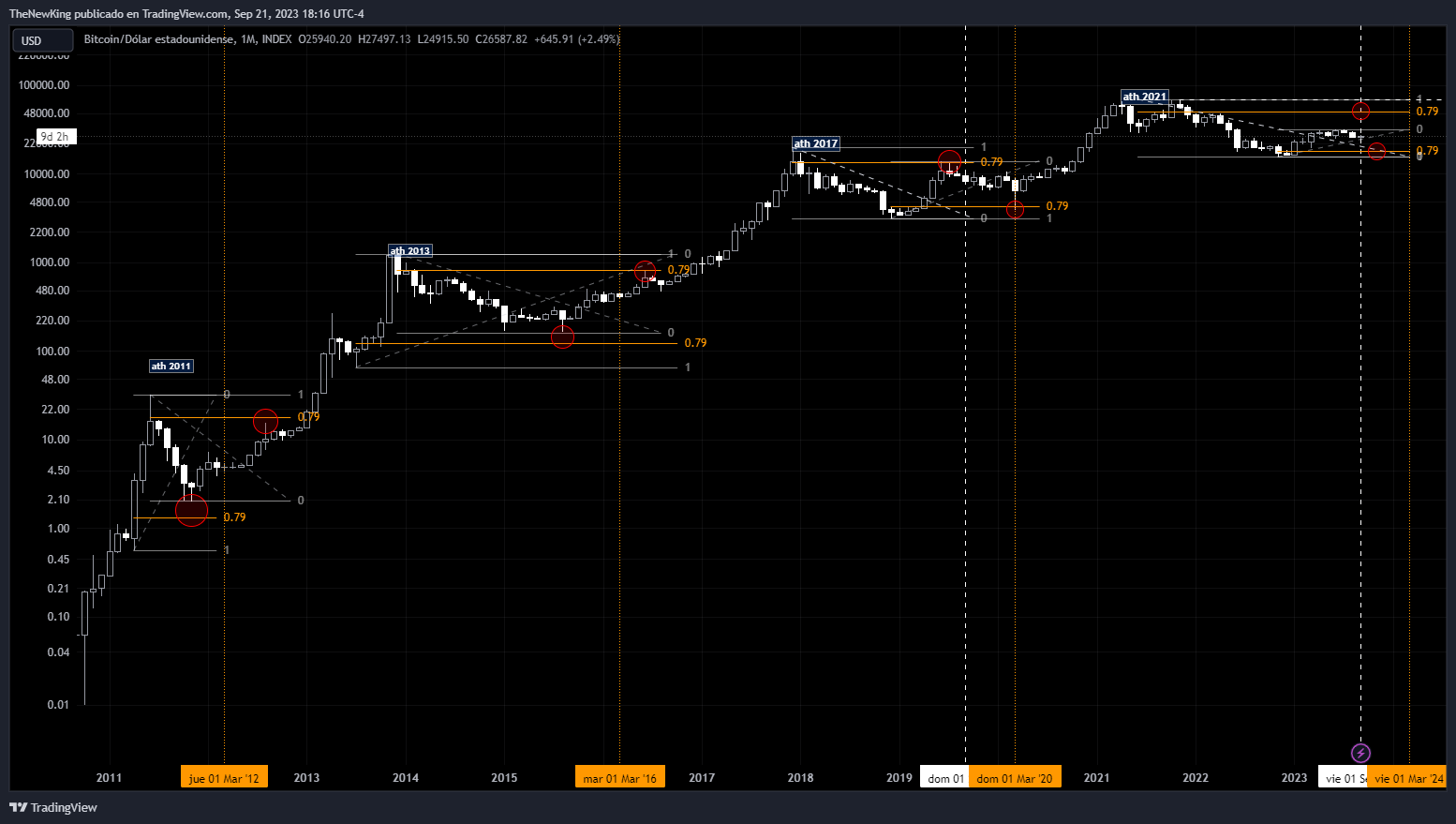Click the 2017 year label on time axis
The width and height of the screenshot is (1456, 824).
click(x=702, y=778)
